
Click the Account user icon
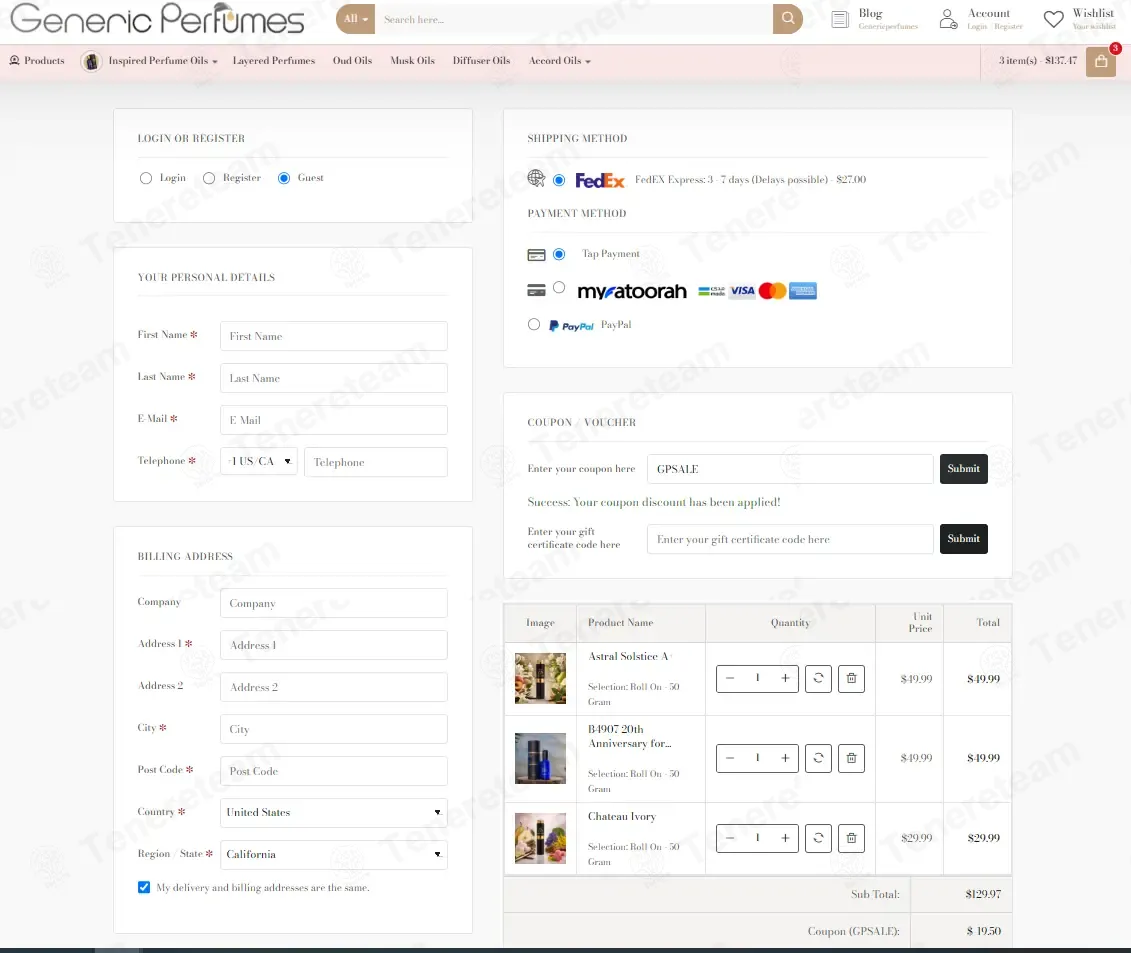pyautogui.click(x=949, y=19)
